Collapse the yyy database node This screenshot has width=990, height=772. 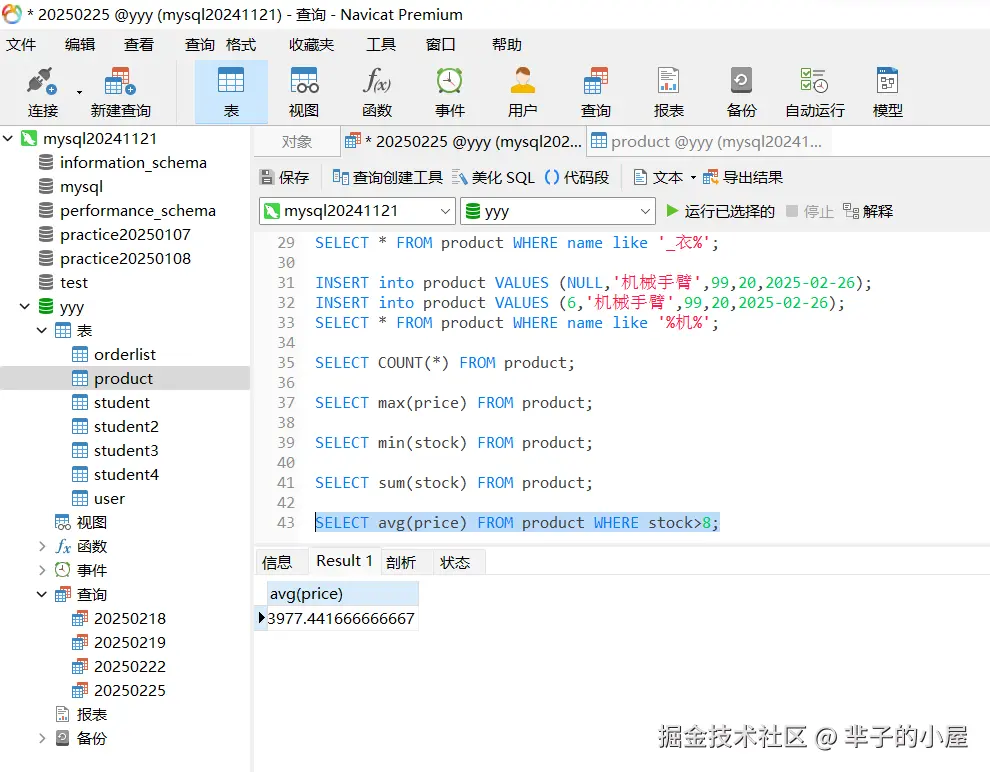(25, 307)
